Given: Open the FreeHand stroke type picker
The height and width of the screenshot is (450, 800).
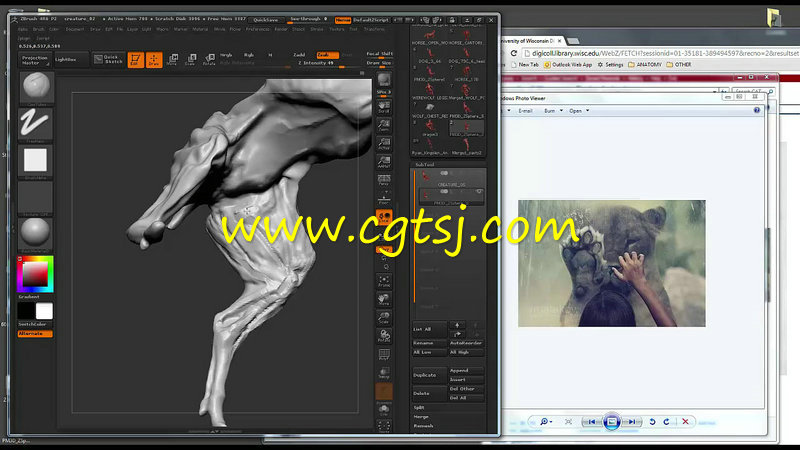Looking at the screenshot, I should pyautogui.click(x=36, y=124).
